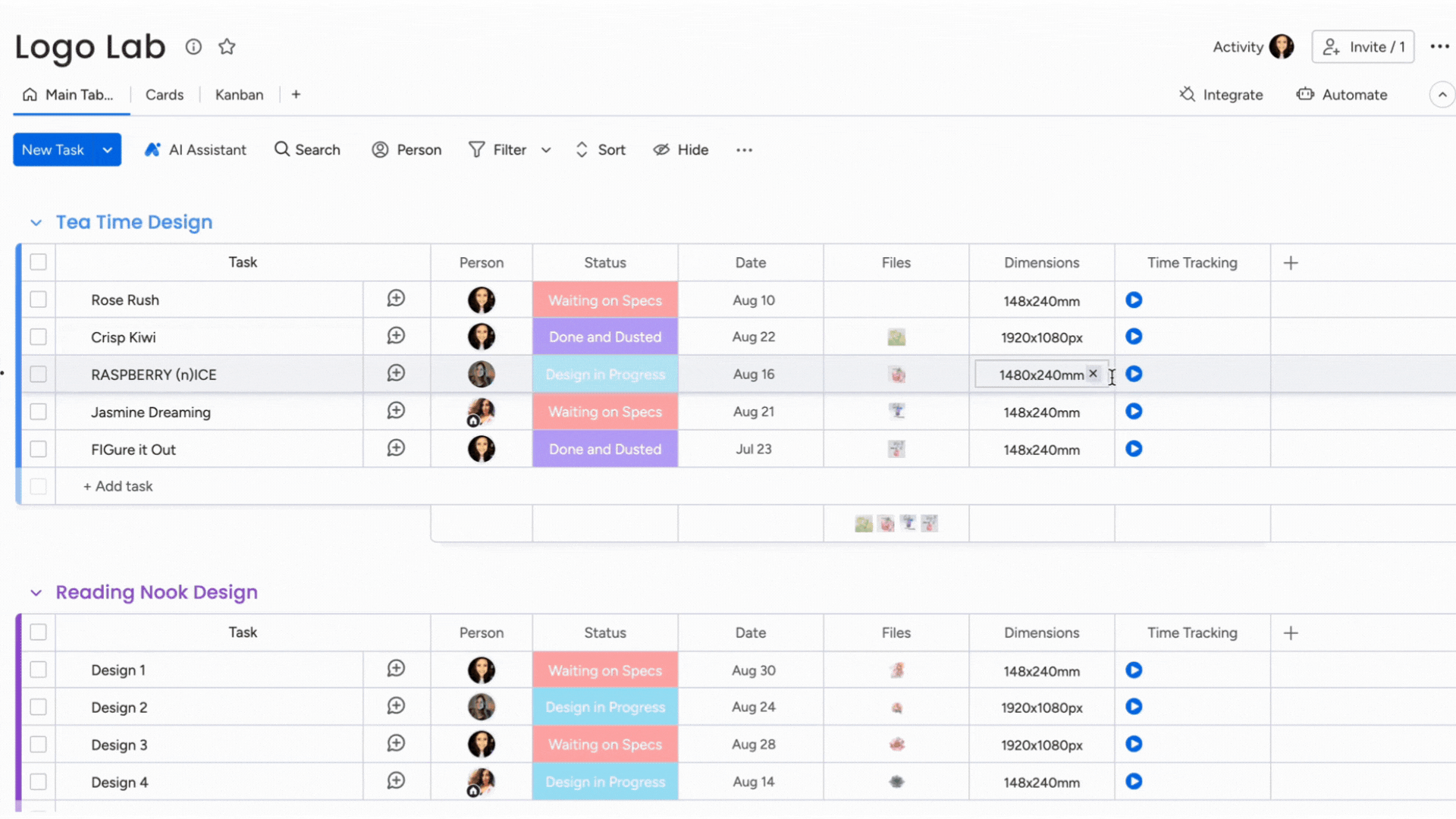Toggle checkbox for Jasmine Dreaming task
The height and width of the screenshot is (819, 1456).
(x=38, y=411)
